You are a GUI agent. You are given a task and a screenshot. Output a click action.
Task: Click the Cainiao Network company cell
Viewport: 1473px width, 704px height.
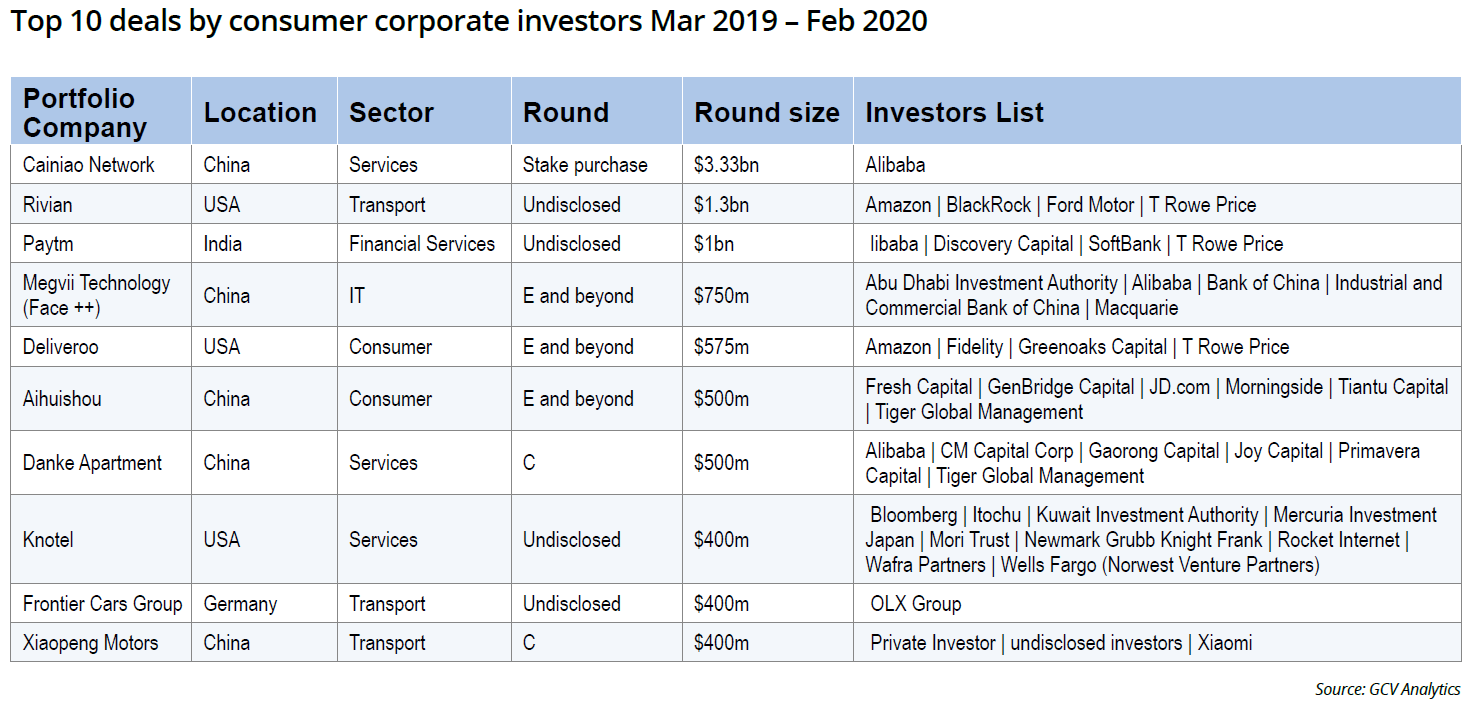coord(89,165)
